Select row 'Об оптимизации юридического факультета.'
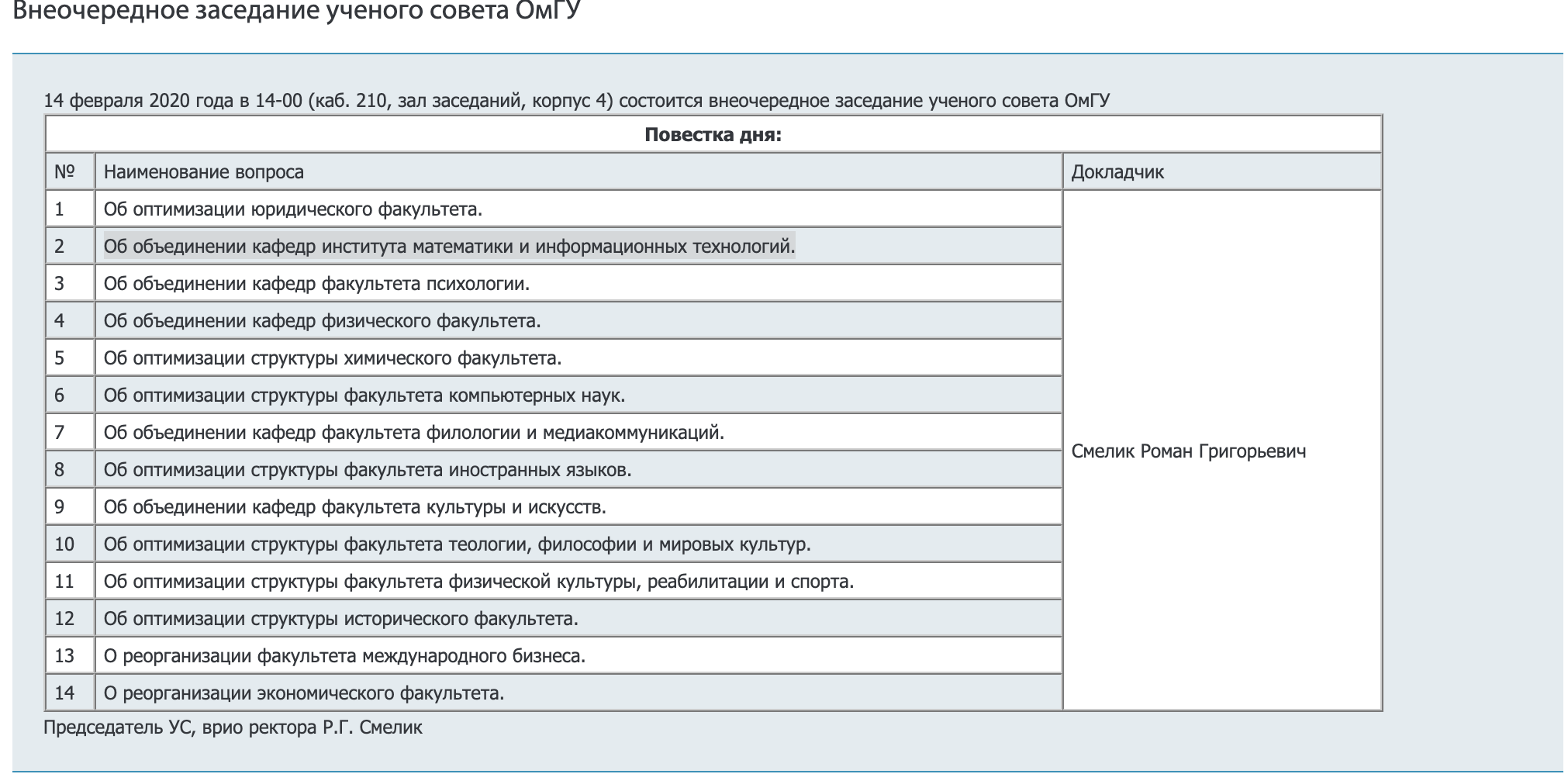Screen dimensions: 1568x774 (579, 209)
